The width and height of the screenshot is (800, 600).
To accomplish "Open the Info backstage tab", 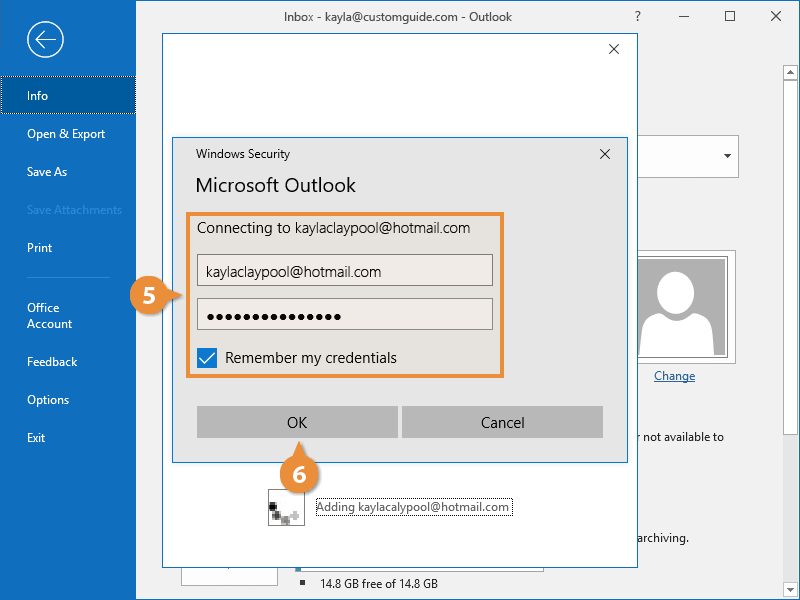I will (x=68, y=95).
